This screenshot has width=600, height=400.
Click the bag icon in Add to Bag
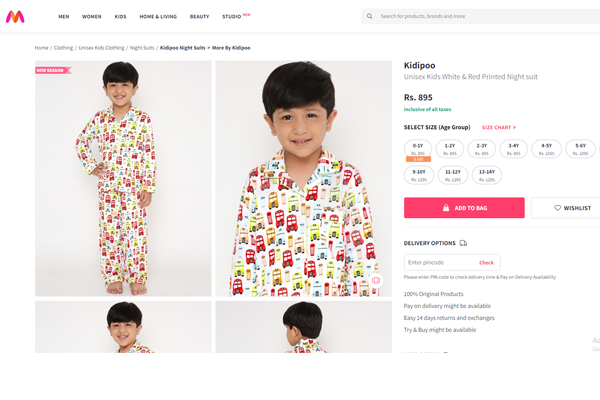click(445, 208)
